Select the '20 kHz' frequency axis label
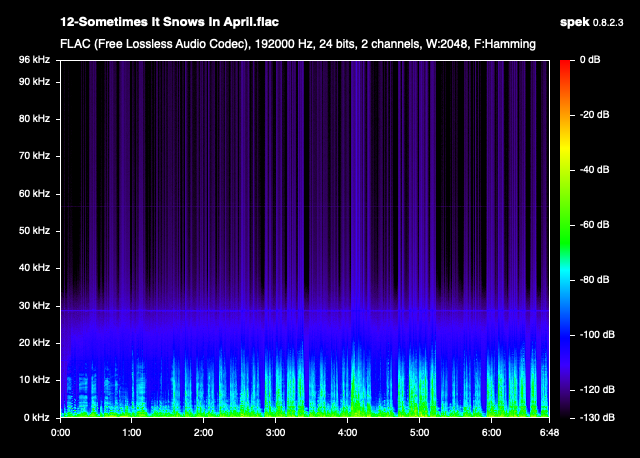This screenshot has height=458, width=640. tap(34, 342)
